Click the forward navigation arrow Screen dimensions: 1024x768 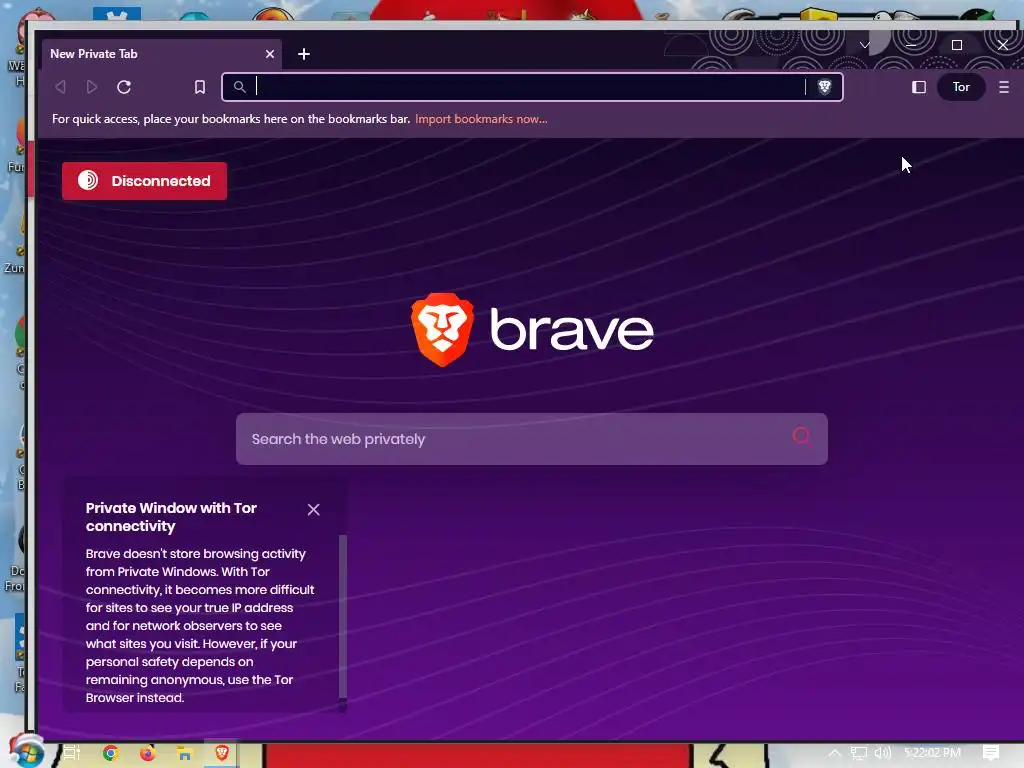[x=92, y=87]
